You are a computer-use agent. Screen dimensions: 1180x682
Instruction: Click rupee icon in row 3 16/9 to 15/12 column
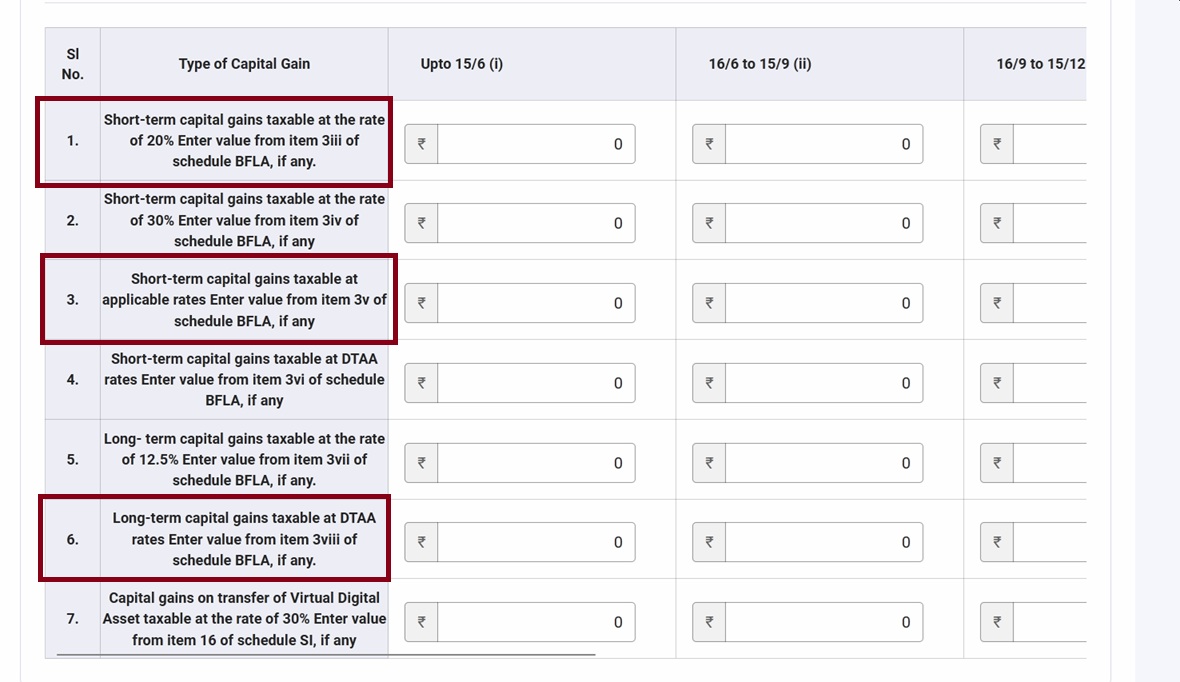[x=997, y=303]
